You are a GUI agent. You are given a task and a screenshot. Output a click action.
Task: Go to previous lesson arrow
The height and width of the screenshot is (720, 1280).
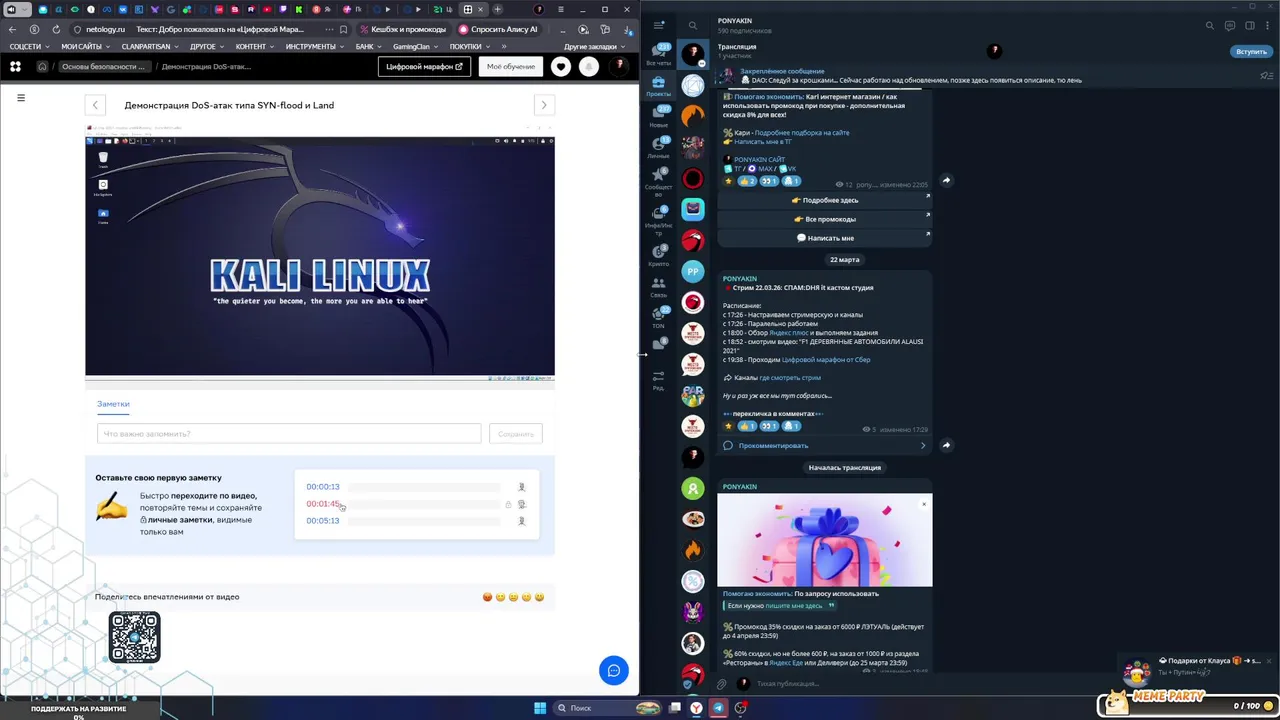[95, 105]
